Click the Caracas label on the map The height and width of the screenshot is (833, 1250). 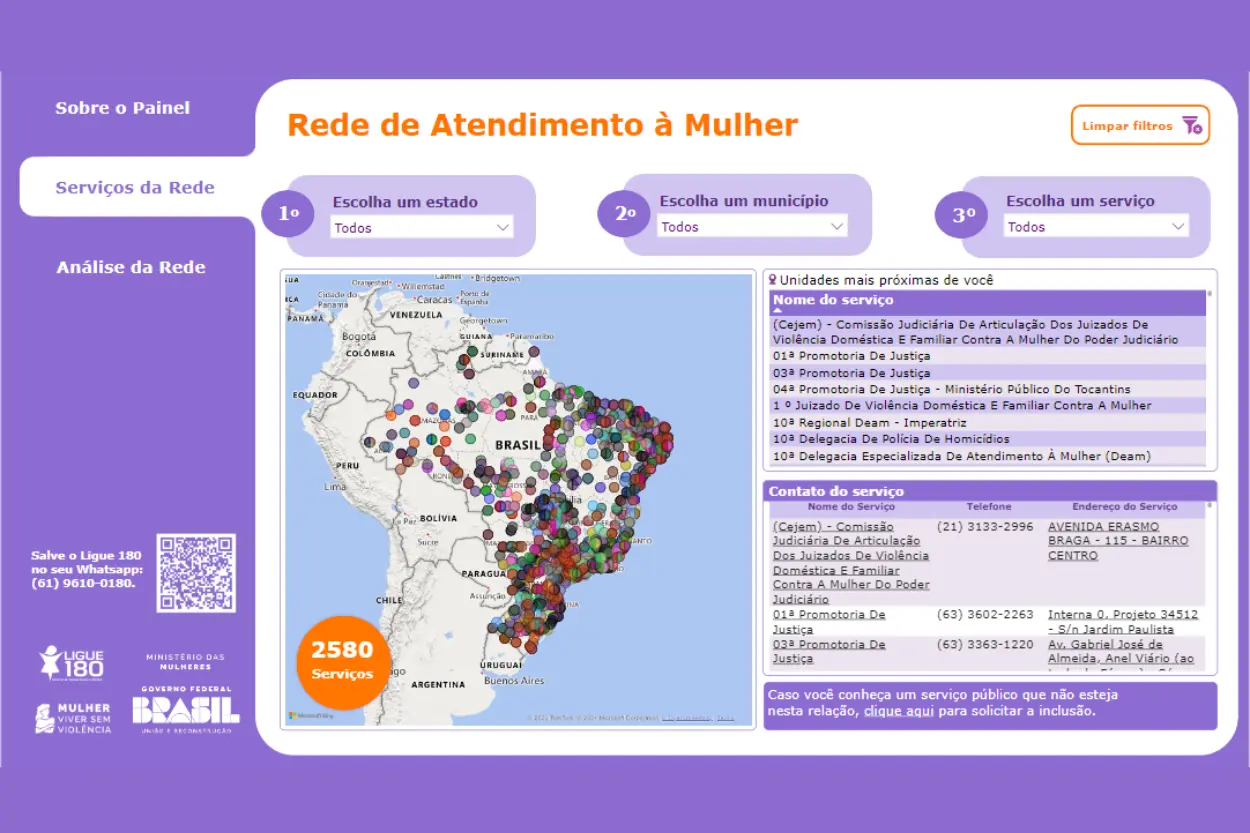pyautogui.click(x=434, y=299)
